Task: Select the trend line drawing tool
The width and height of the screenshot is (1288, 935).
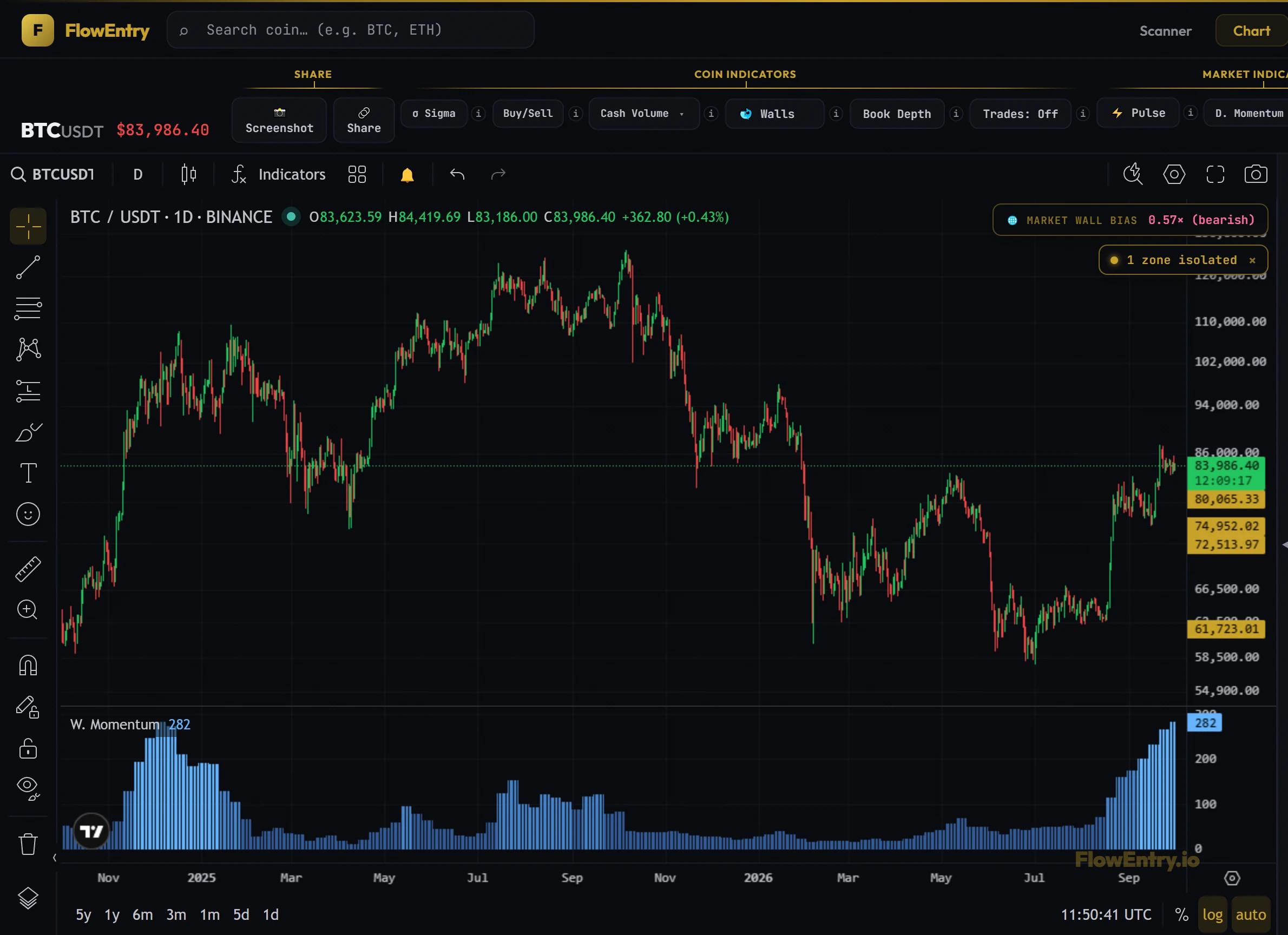Action: point(28,267)
